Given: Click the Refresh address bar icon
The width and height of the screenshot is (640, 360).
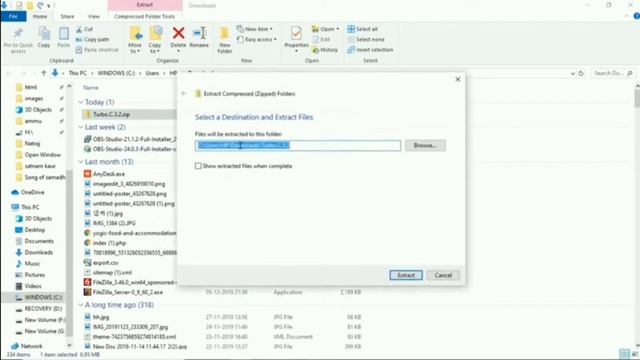Looking at the screenshot, I should coord(581,73).
